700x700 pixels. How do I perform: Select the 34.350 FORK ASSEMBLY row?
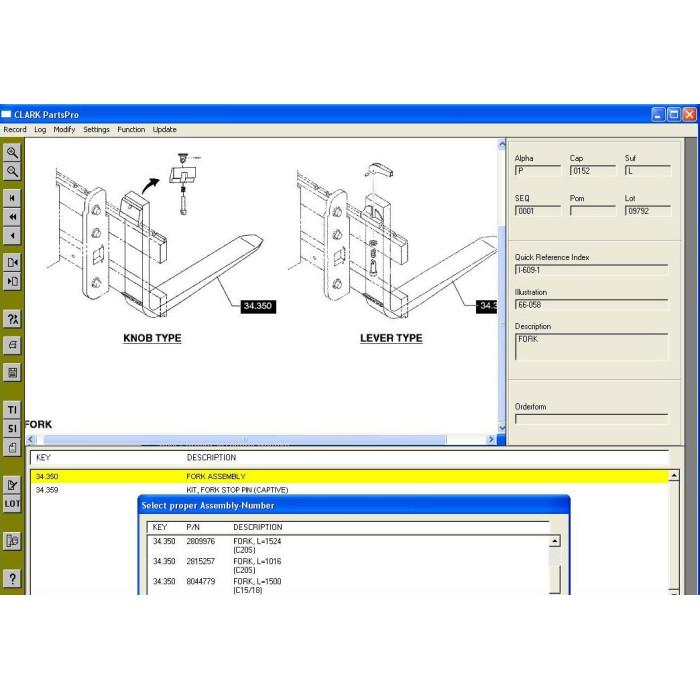coord(350,476)
